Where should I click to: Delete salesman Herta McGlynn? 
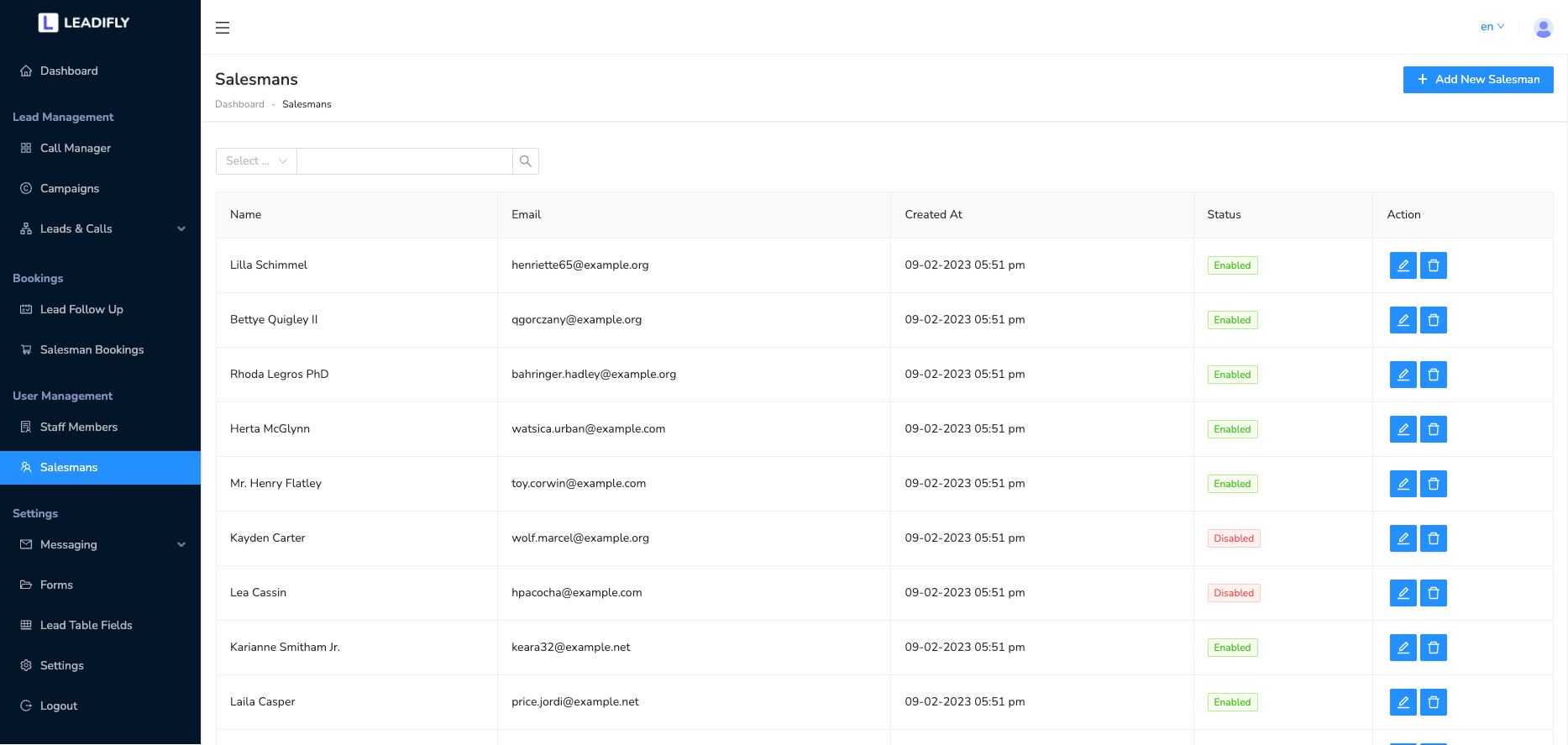click(x=1433, y=429)
